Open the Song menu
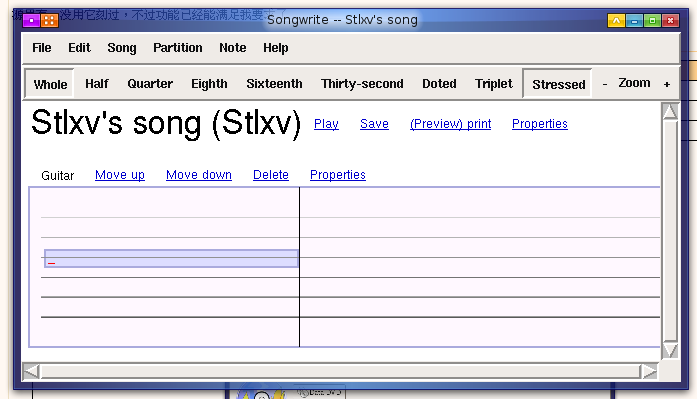Image resolution: width=697 pixels, height=399 pixels. point(122,48)
